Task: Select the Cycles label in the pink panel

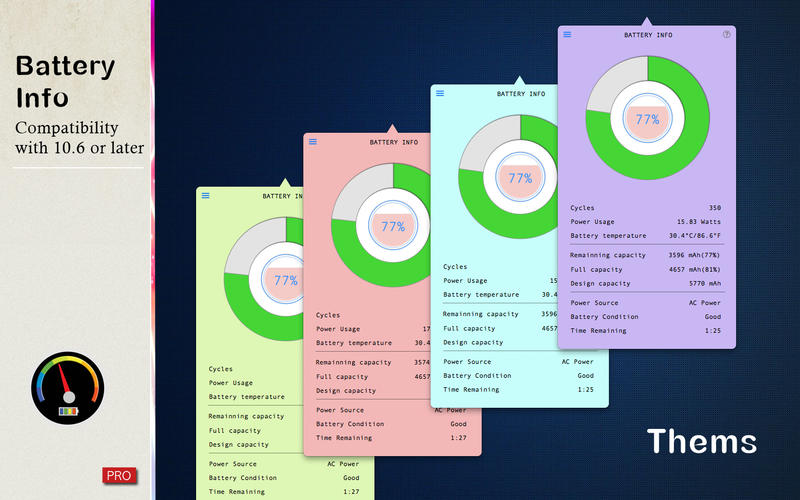Action: click(x=328, y=315)
